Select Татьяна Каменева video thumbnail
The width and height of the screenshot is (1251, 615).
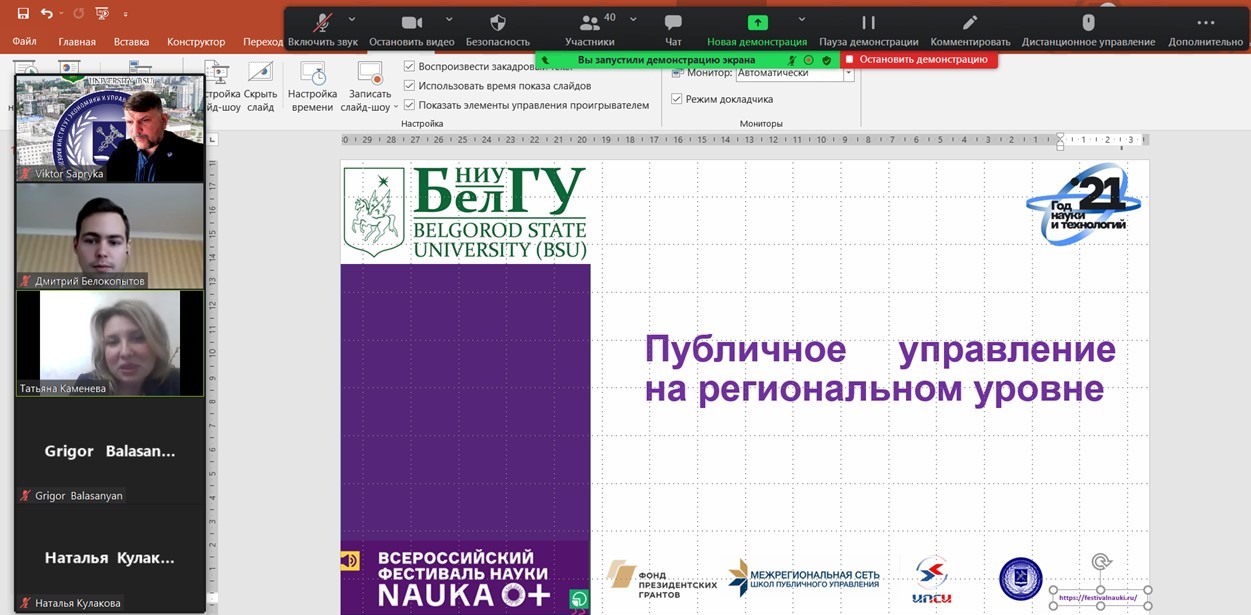[x=110, y=343]
